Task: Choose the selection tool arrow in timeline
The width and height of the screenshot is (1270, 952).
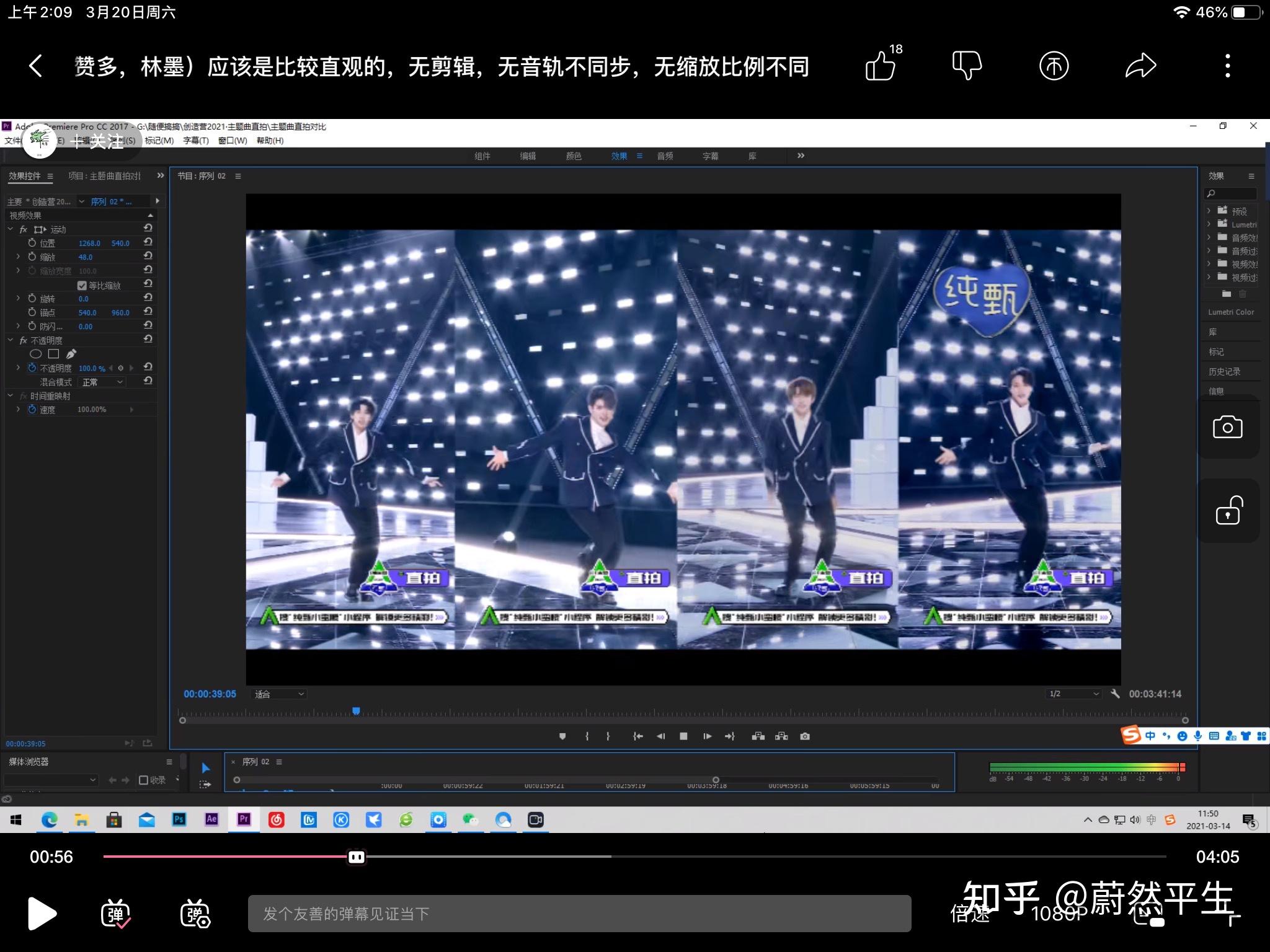Action: pyautogui.click(x=205, y=768)
